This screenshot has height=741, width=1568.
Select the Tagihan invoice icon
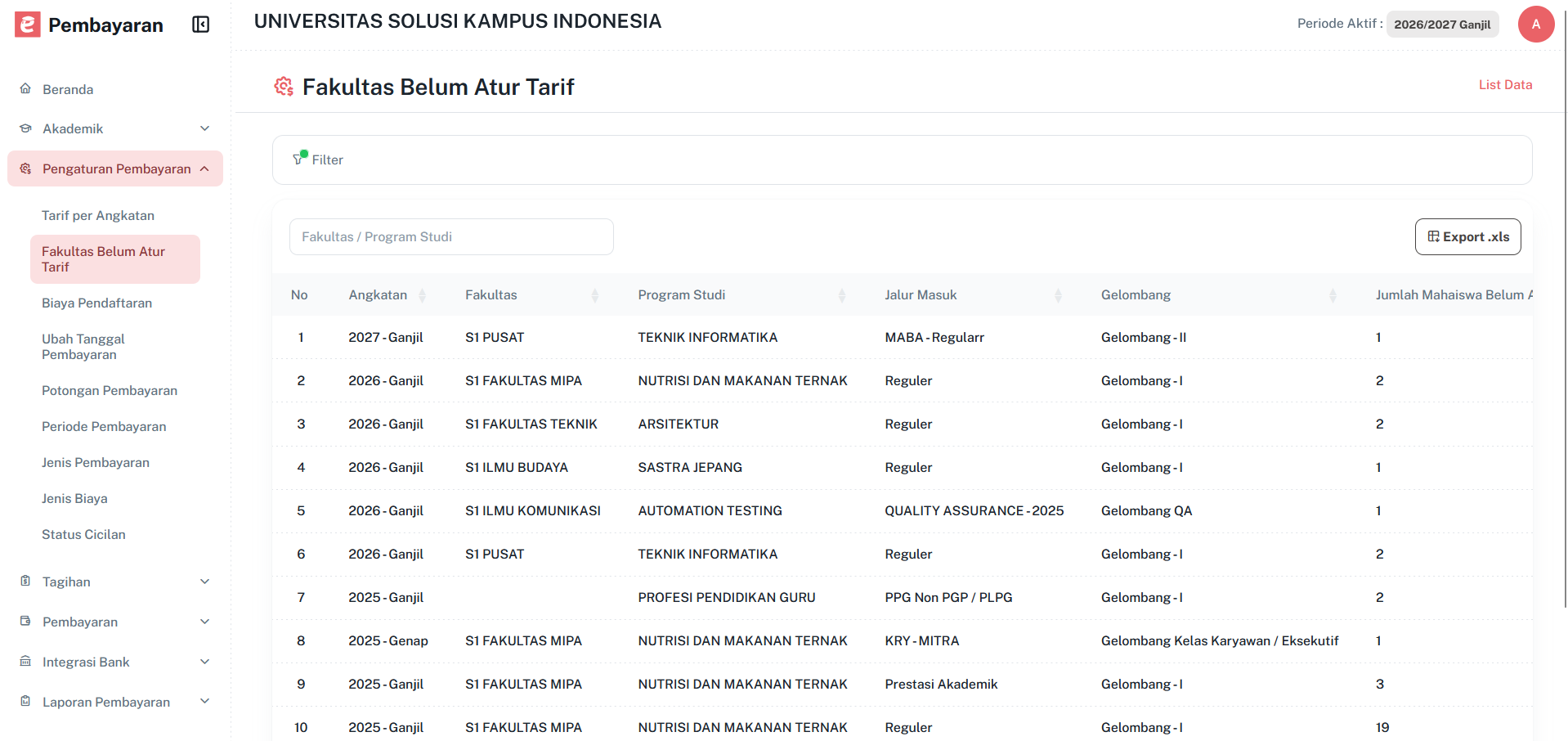25,582
